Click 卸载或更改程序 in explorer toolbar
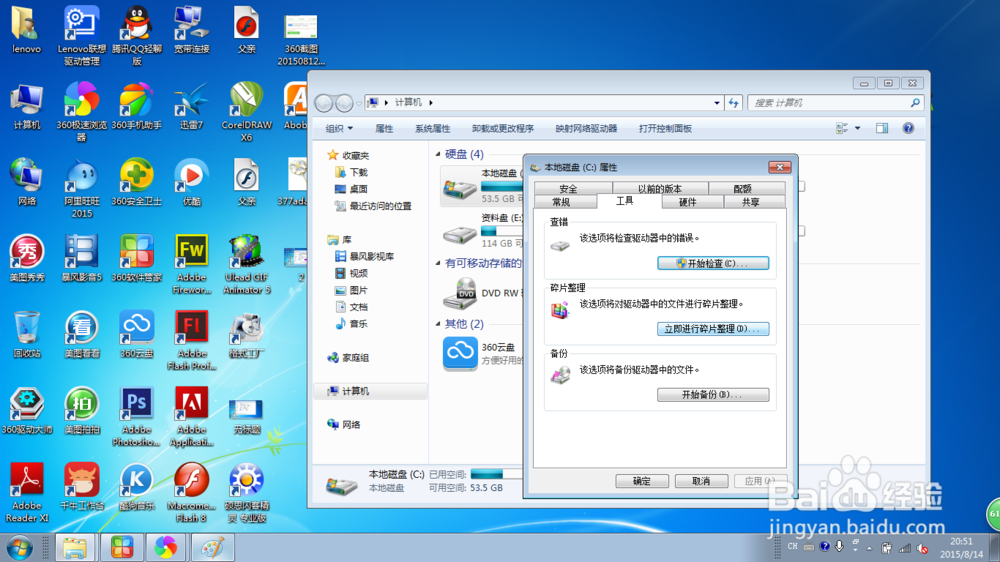Image resolution: width=1000 pixels, height=562 pixels. 503,128
